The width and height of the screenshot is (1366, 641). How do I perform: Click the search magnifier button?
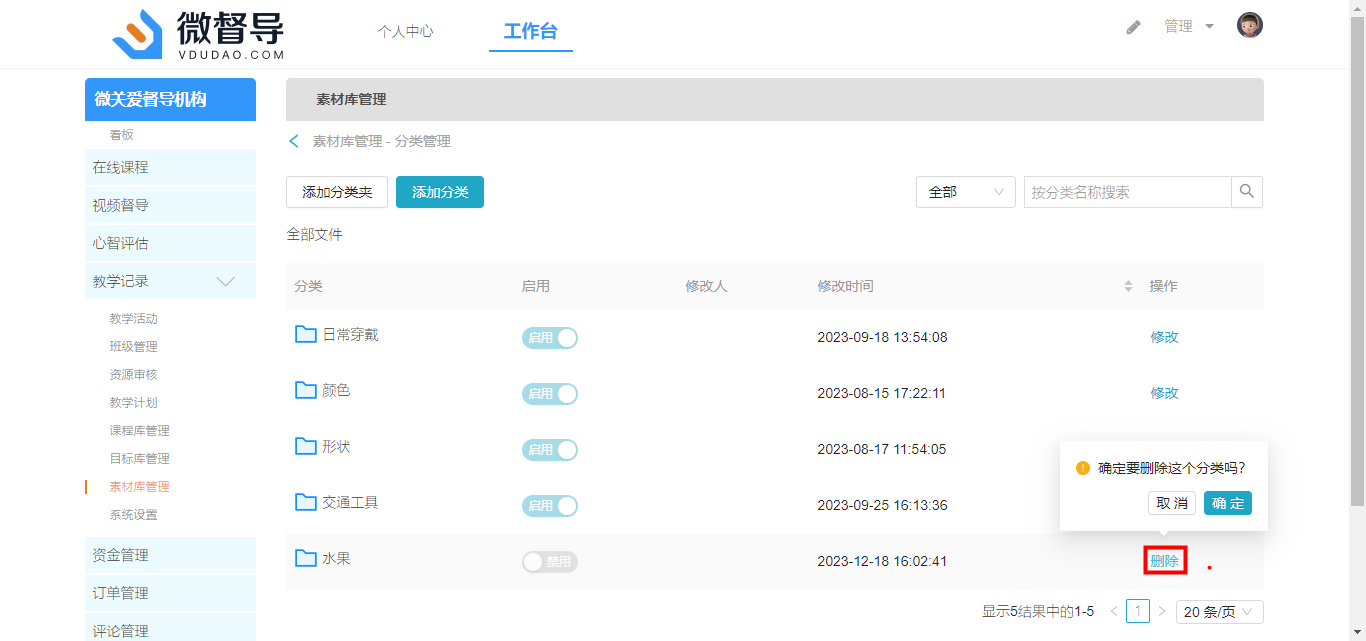[x=1246, y=192]
